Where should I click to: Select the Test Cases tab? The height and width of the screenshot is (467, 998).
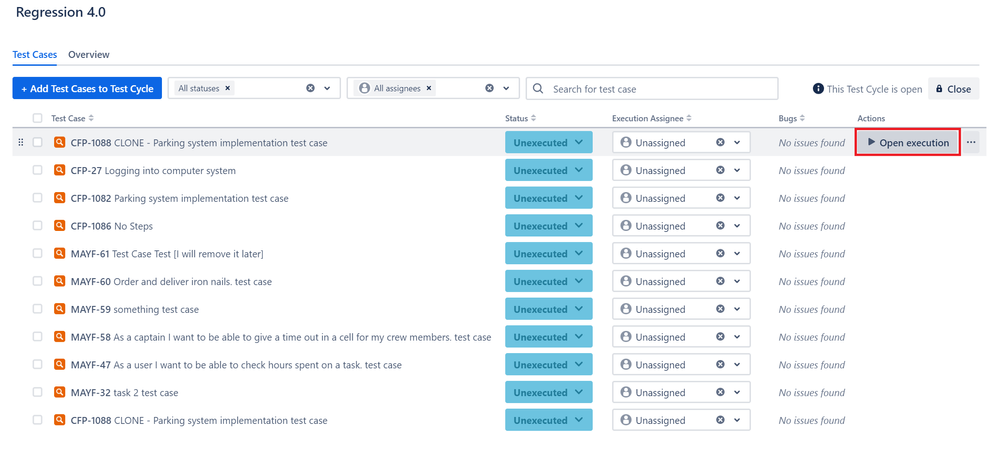point(35,55)
